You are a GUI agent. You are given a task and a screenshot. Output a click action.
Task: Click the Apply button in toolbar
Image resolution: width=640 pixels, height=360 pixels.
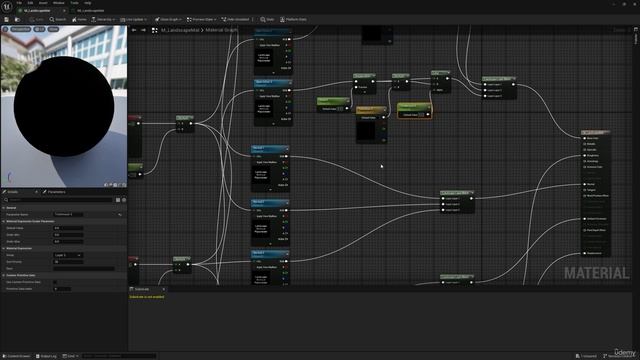(x=37, y=19)
